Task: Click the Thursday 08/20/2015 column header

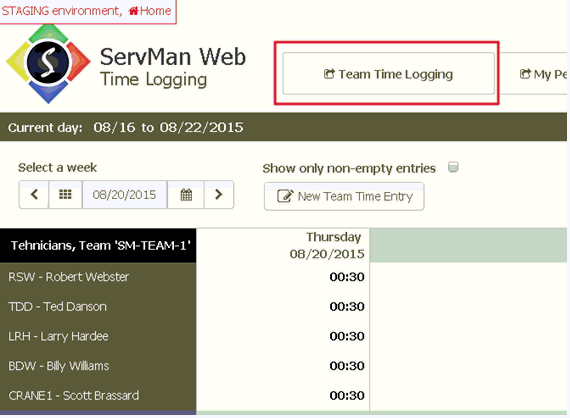Action: pos(327,245)
